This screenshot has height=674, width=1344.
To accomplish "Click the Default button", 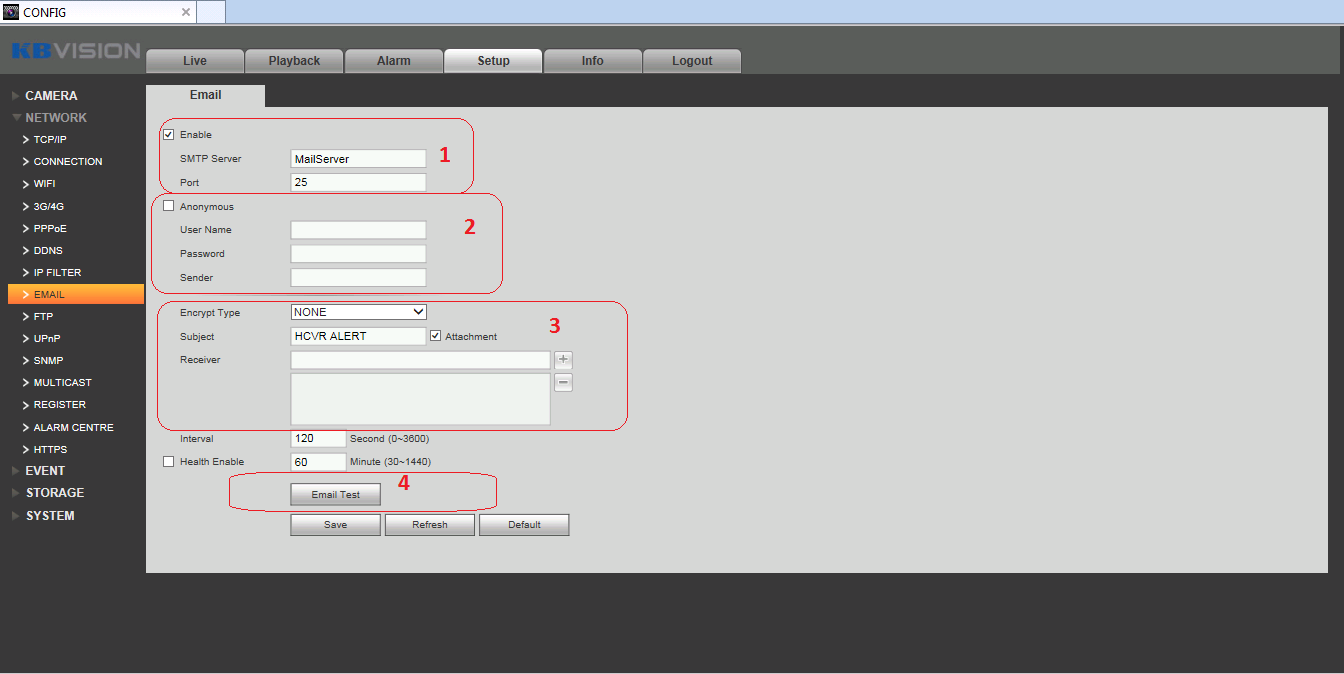I will 524,525.
